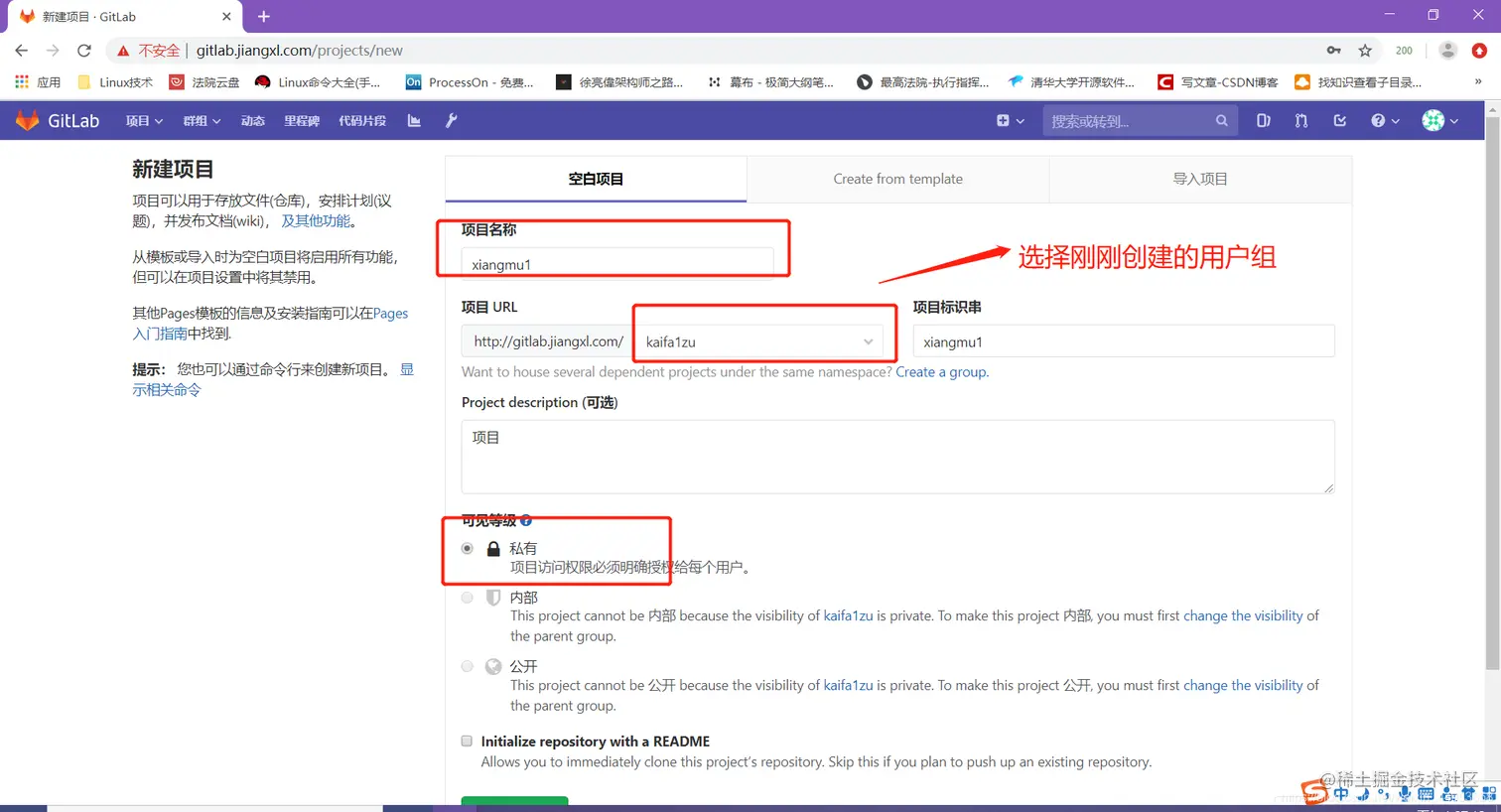Close the GitLab browser tab
1501x812 pixels.
(x=226, y=16)
